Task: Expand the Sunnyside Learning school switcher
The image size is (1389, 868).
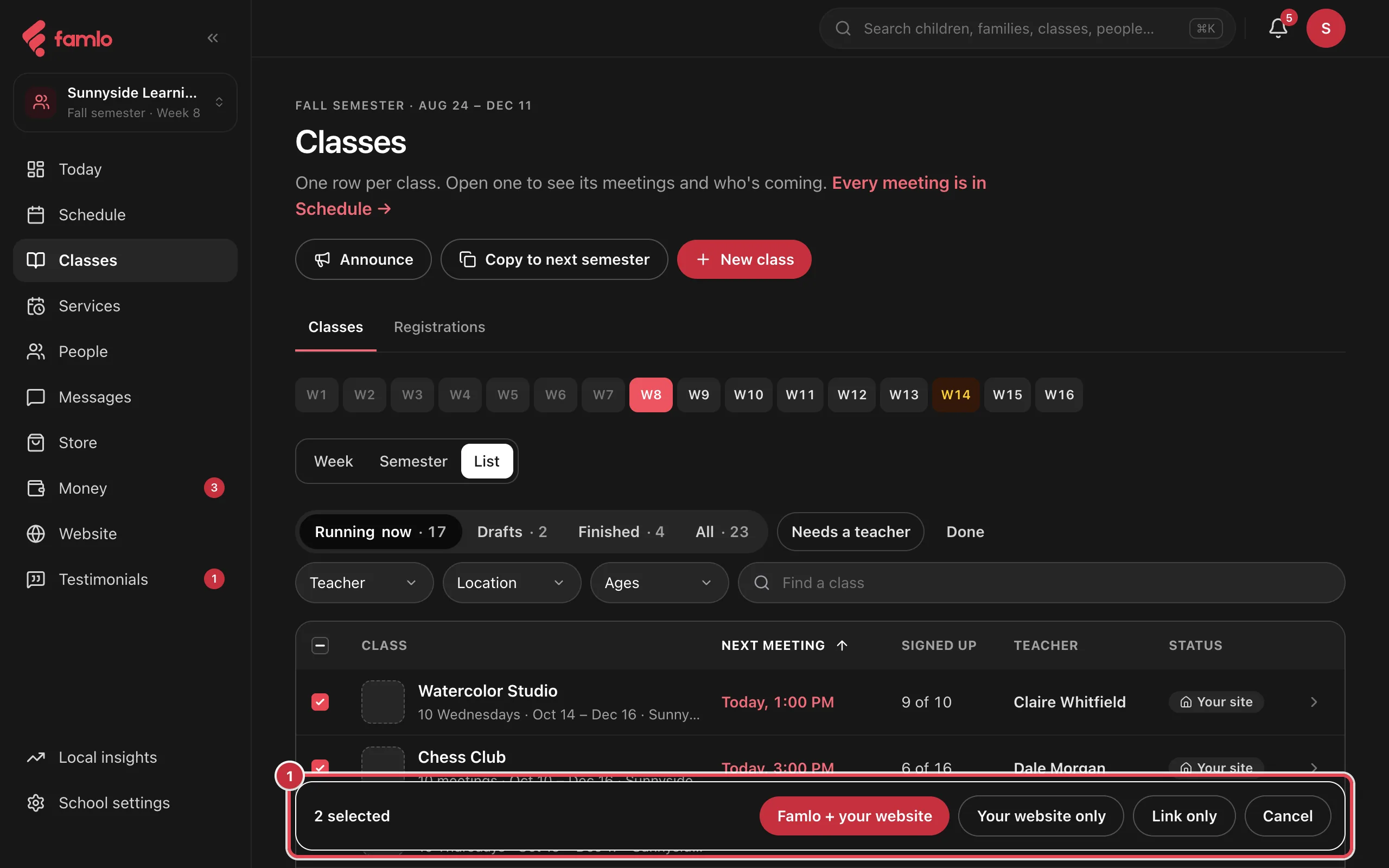Action: 125,102
